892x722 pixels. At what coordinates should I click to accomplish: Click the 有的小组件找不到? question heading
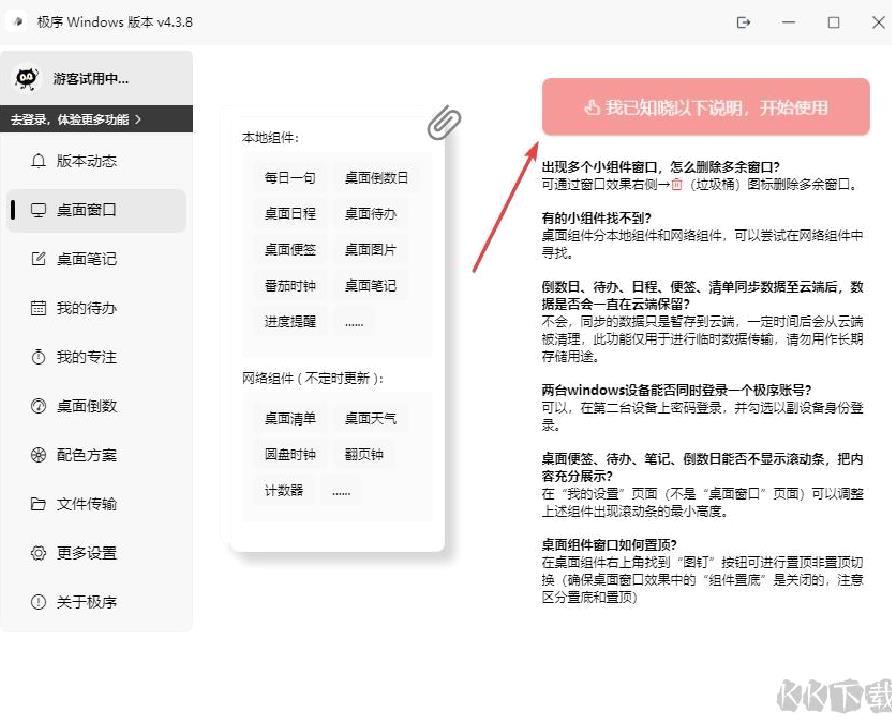pos(596,218)
